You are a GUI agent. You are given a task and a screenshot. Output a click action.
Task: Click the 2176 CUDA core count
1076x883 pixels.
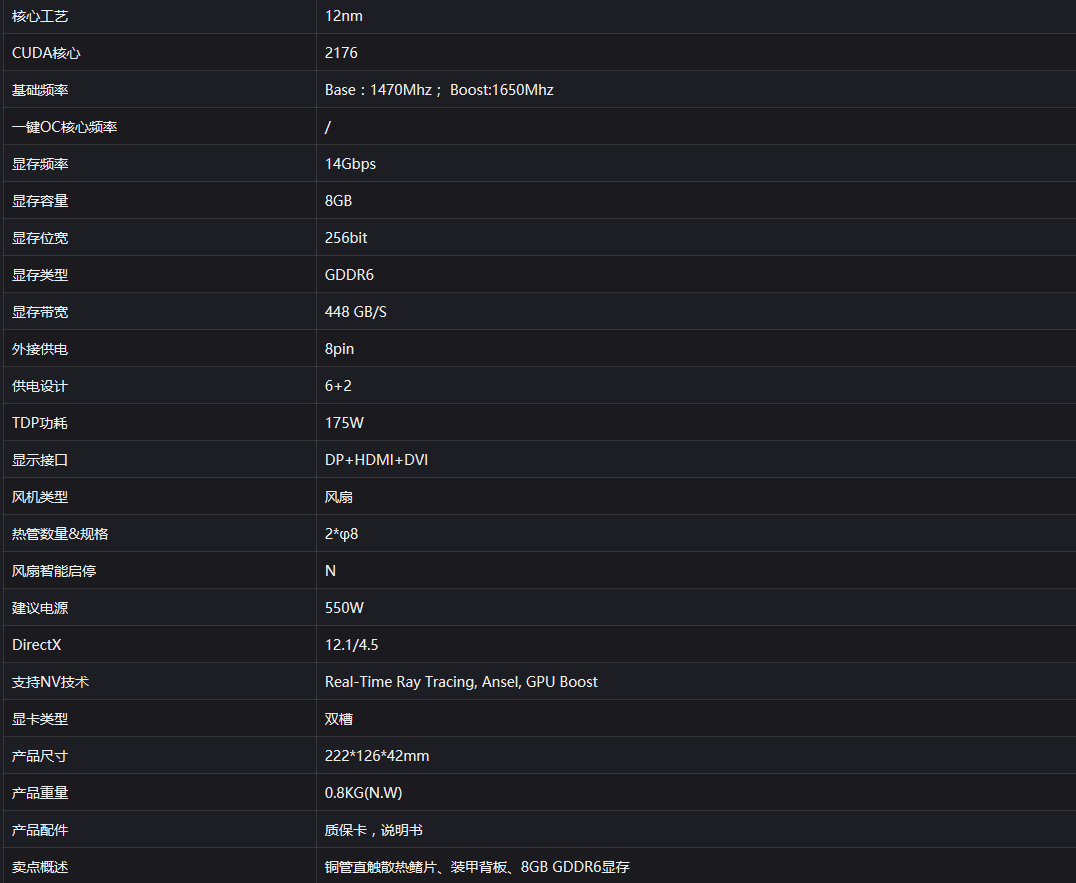point(341,53)
